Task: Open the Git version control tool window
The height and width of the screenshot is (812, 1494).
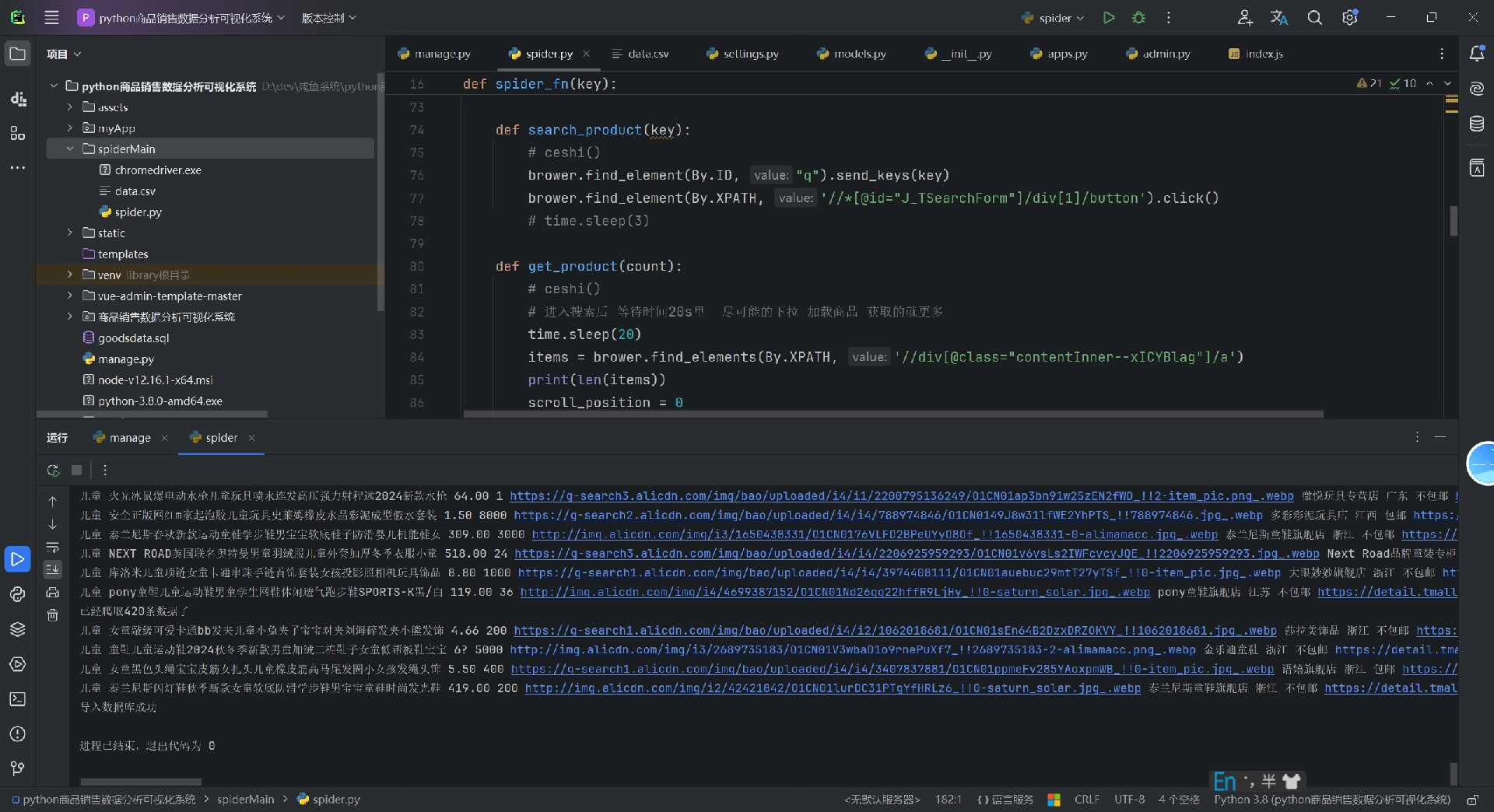Action: [17, 768]
